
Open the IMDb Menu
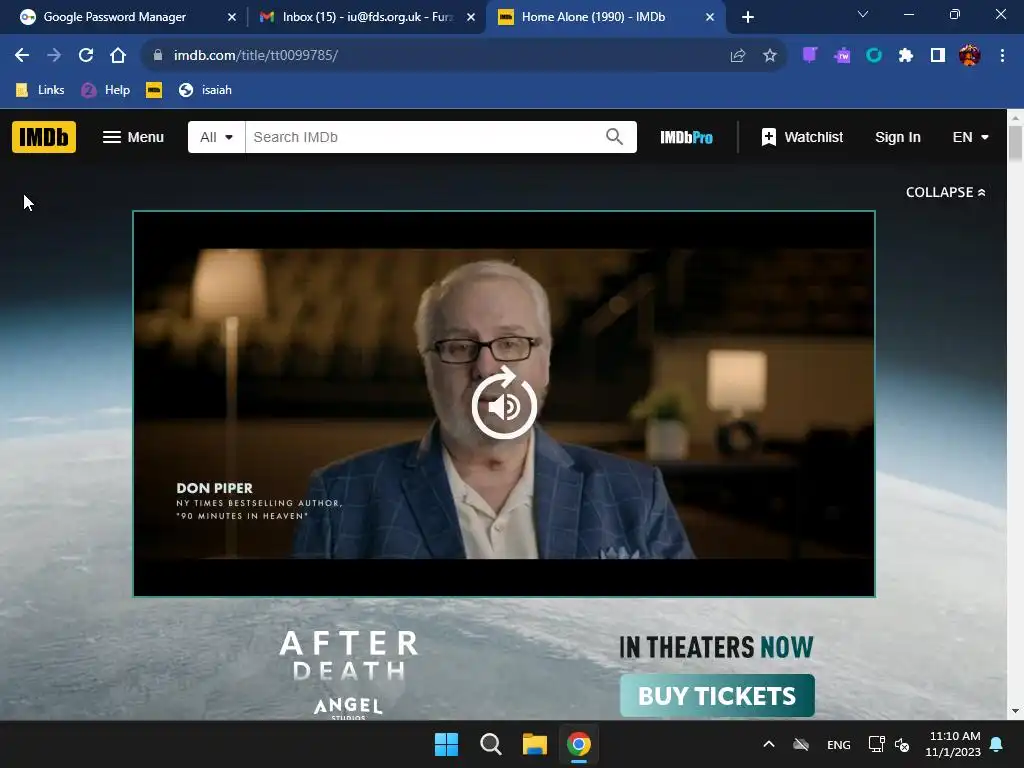133,137
